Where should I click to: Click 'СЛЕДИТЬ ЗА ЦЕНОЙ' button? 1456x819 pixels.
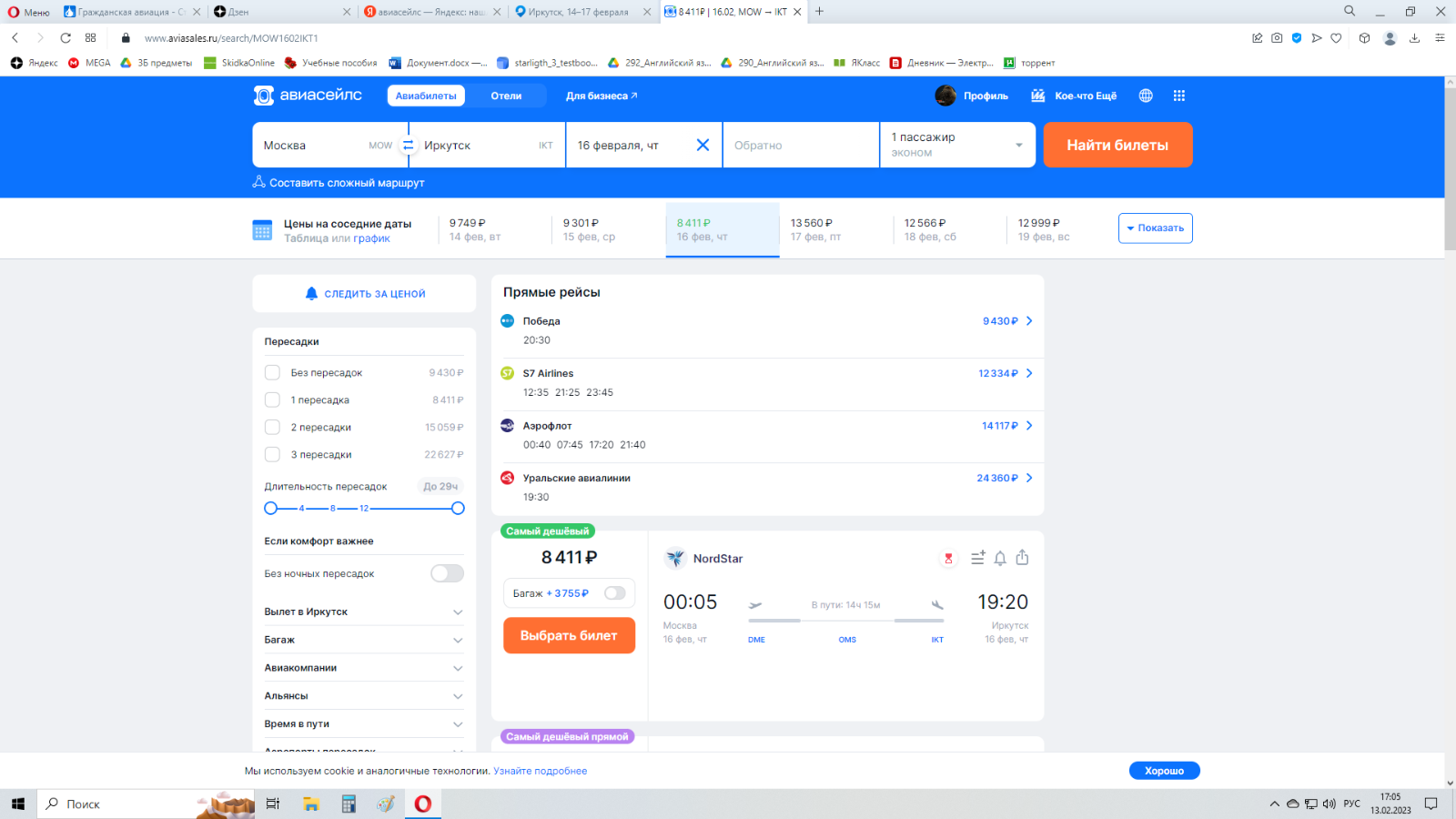coord(364,294)
